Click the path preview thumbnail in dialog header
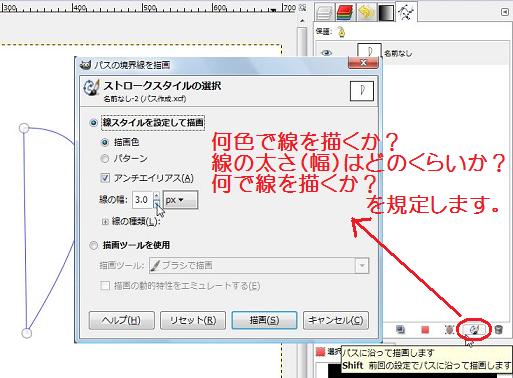The width and height of the screenshot is (513, 378). coord(362,91)
